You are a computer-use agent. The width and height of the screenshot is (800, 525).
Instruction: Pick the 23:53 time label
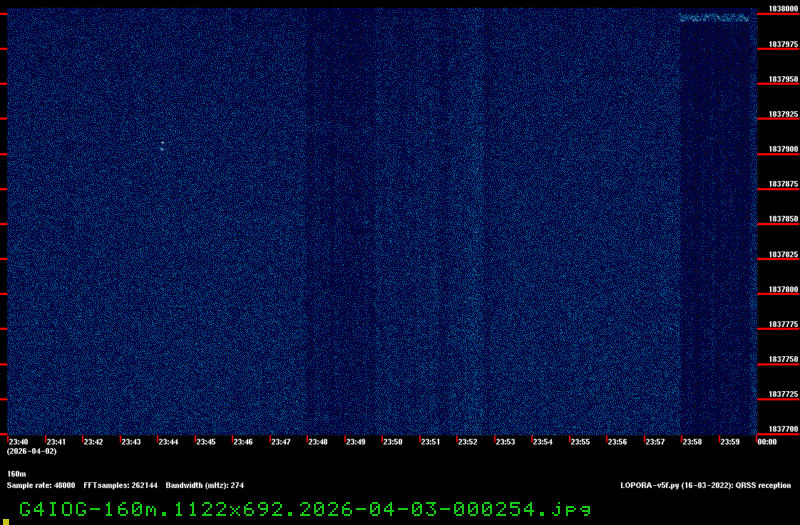(506, 442)
